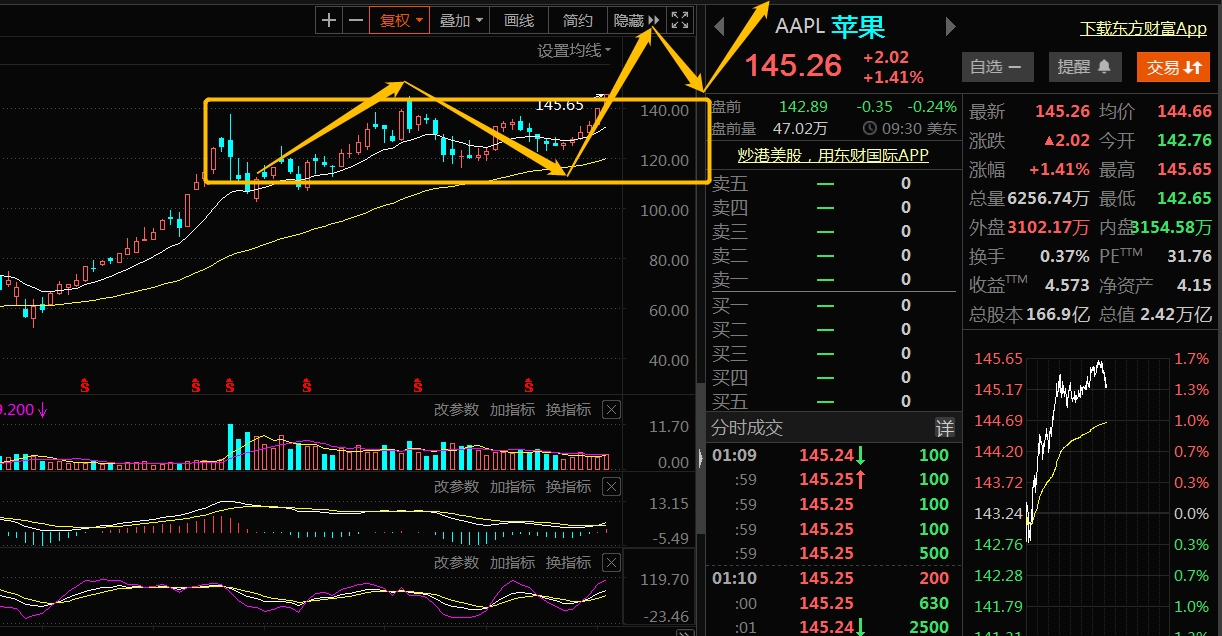1222x636 pixels.
Task: Close the volume indicator panel
Action: (x=612, y=410)
